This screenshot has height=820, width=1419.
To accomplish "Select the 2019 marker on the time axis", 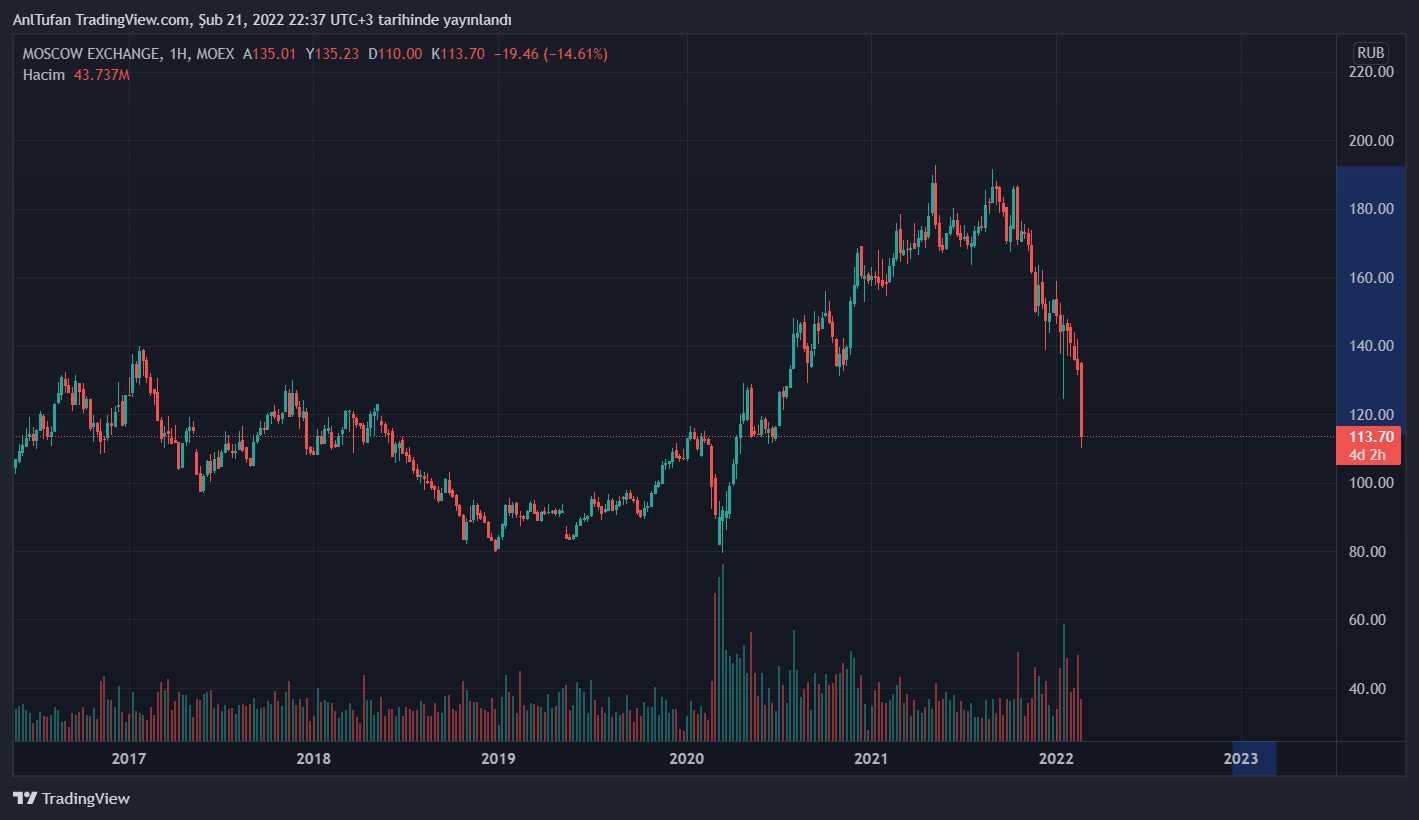I will click(498, 759).
